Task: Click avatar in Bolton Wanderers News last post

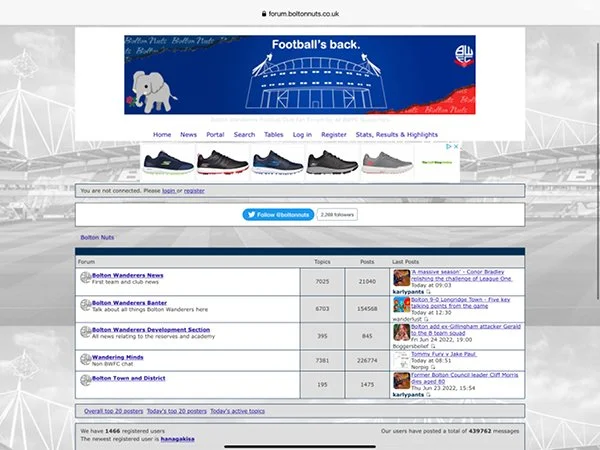Action: pos(401,278)
